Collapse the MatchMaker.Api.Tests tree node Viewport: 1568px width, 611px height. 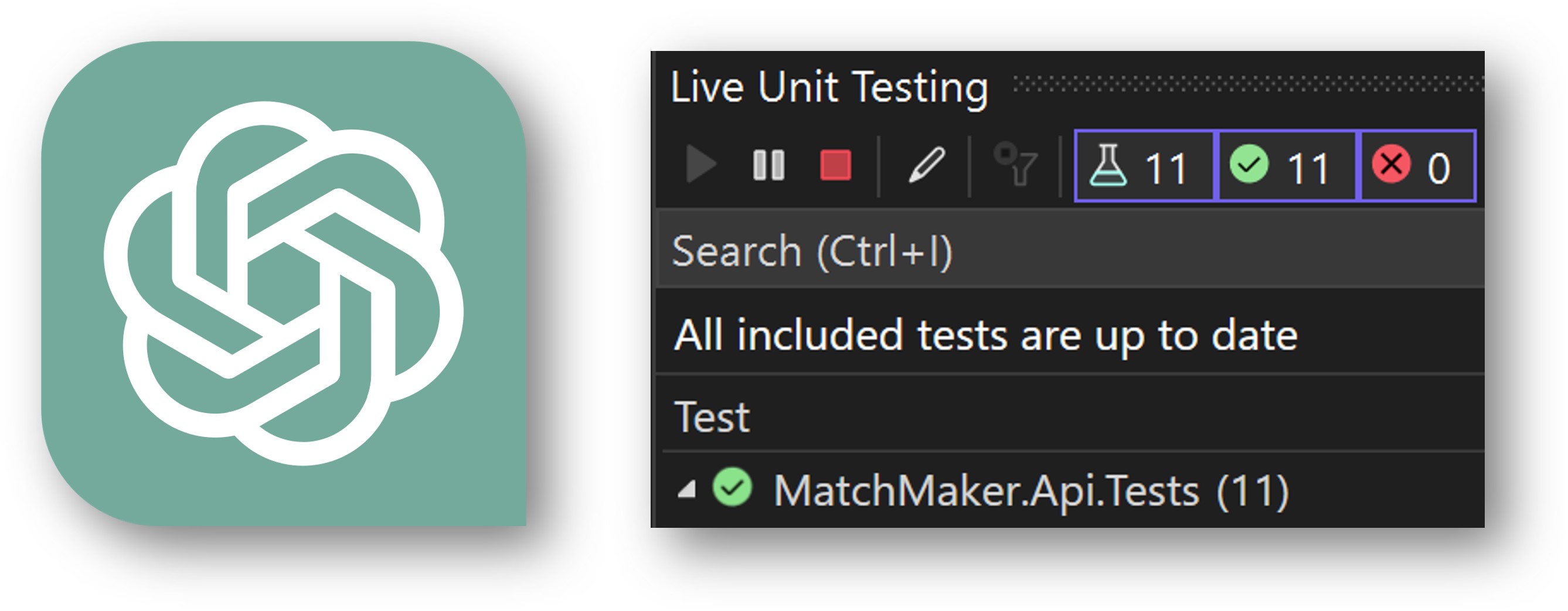coord(686,489)
